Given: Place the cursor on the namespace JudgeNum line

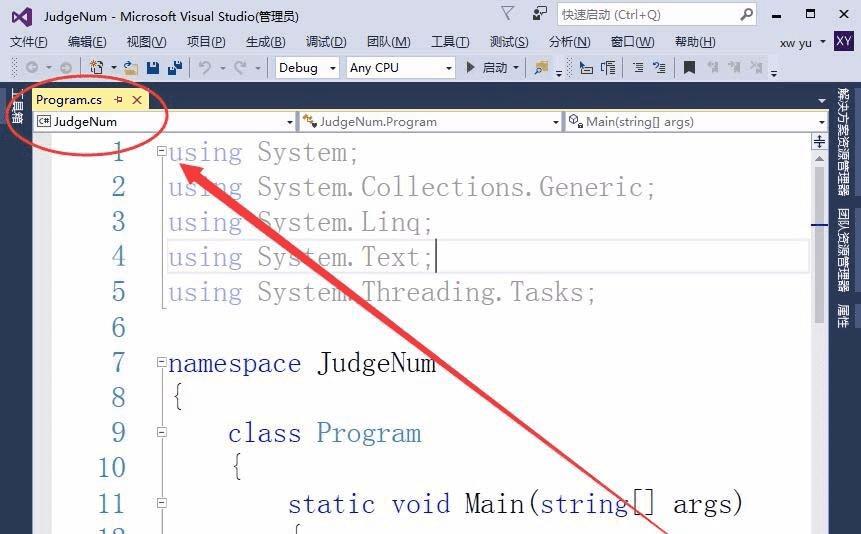Looking at the screenshot, I should pyautogui.click(x=302, y=363).
